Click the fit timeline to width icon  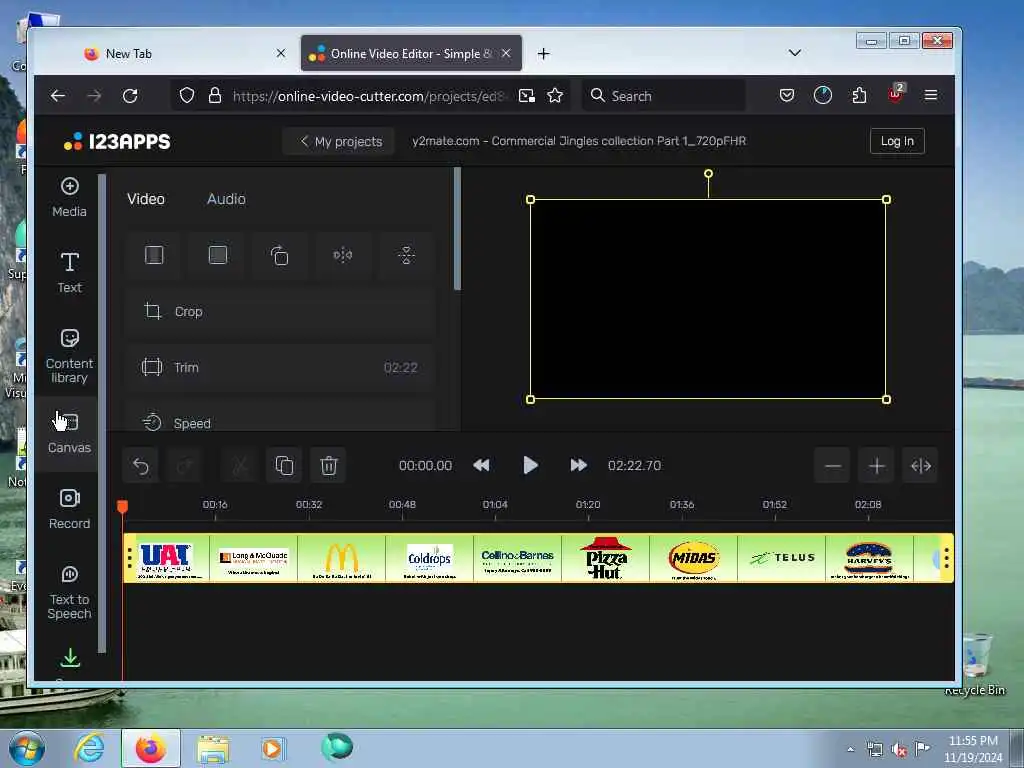(x=920, y=466)
